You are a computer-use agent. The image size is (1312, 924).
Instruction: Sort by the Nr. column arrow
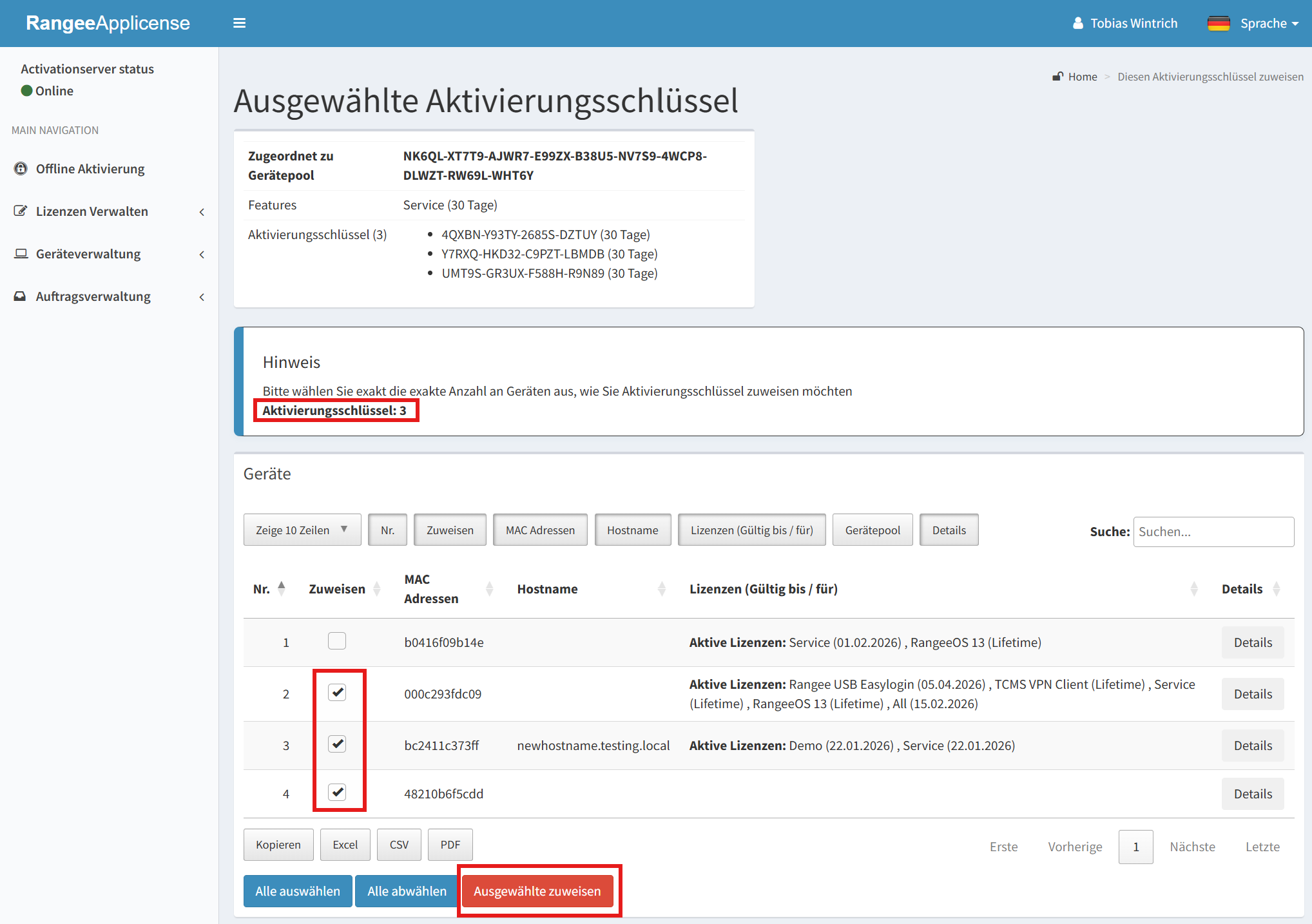[x=282, y=588]
